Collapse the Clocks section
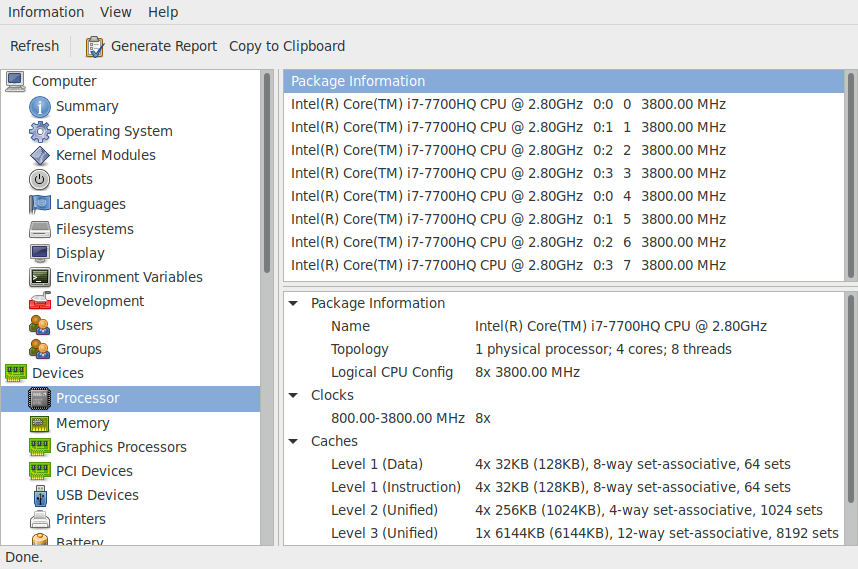Screen dimensions: 858x569 pyautogui.click(x=293, y=395)
